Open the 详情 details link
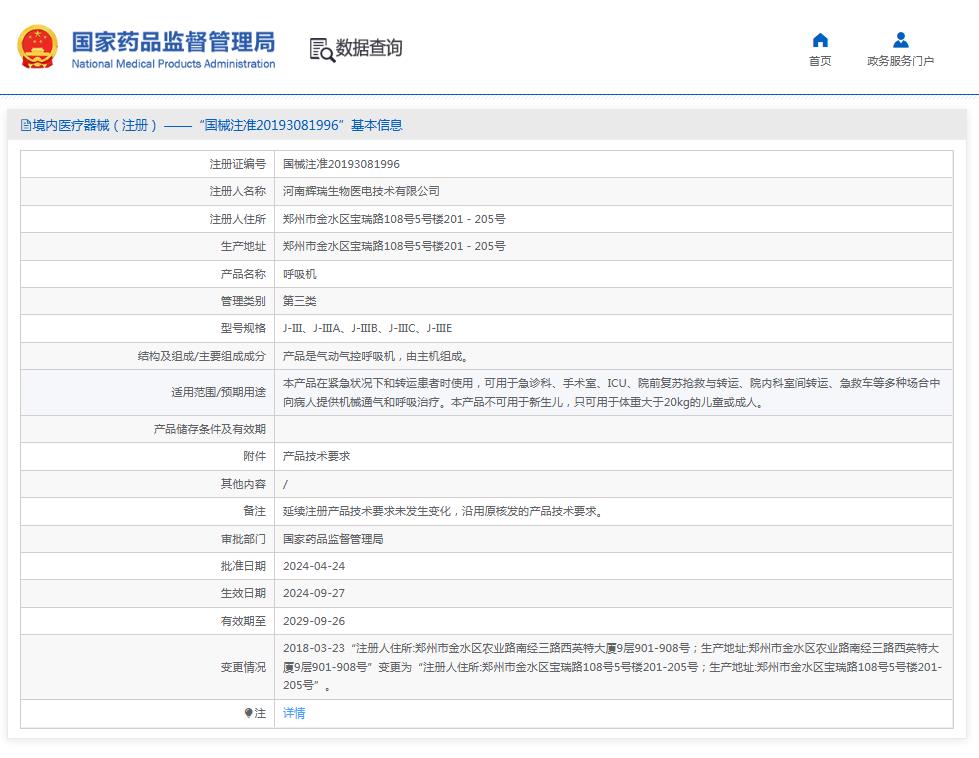979x758 pixels. pyautogui.click(x=294, y=714)
